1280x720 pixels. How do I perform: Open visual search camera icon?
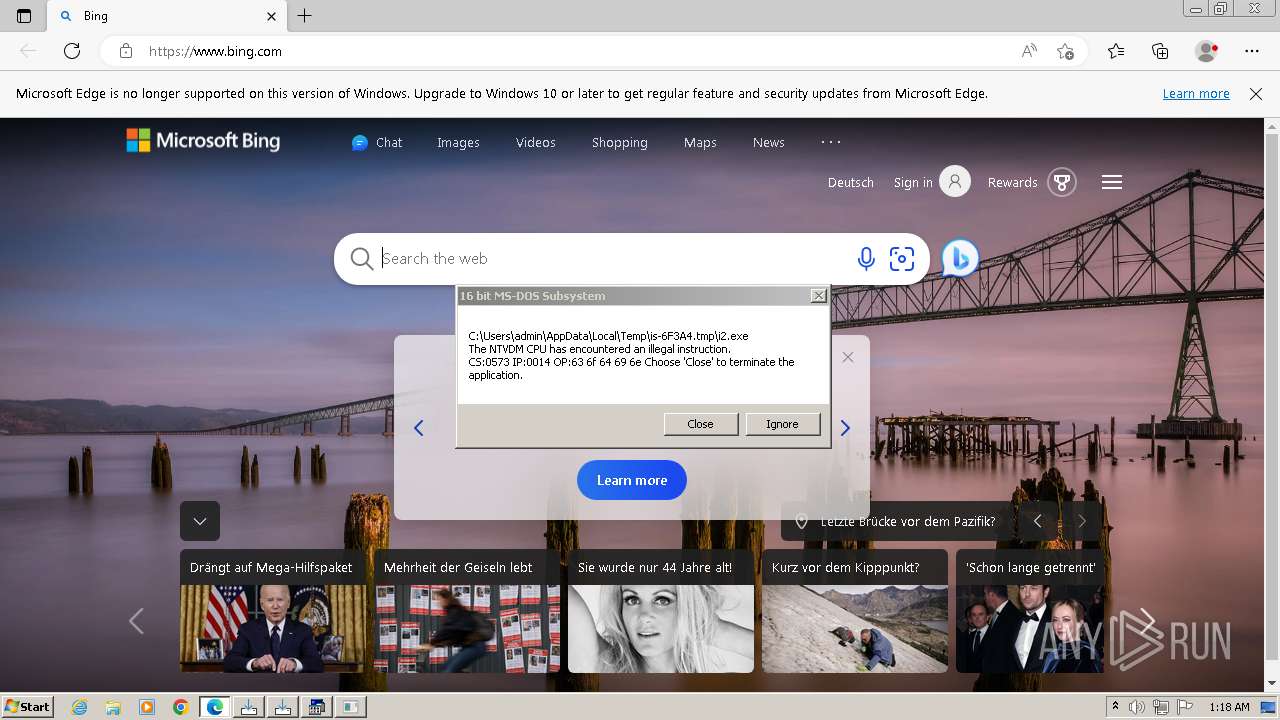point(902,259)
